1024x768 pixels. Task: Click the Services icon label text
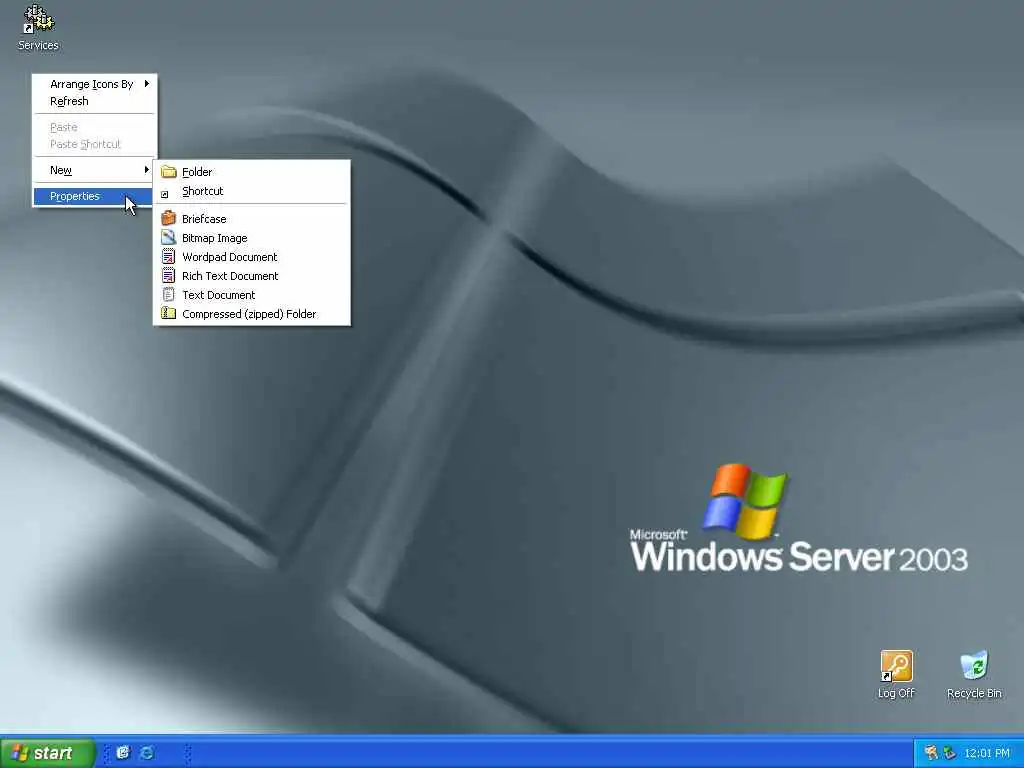(39, 45)
